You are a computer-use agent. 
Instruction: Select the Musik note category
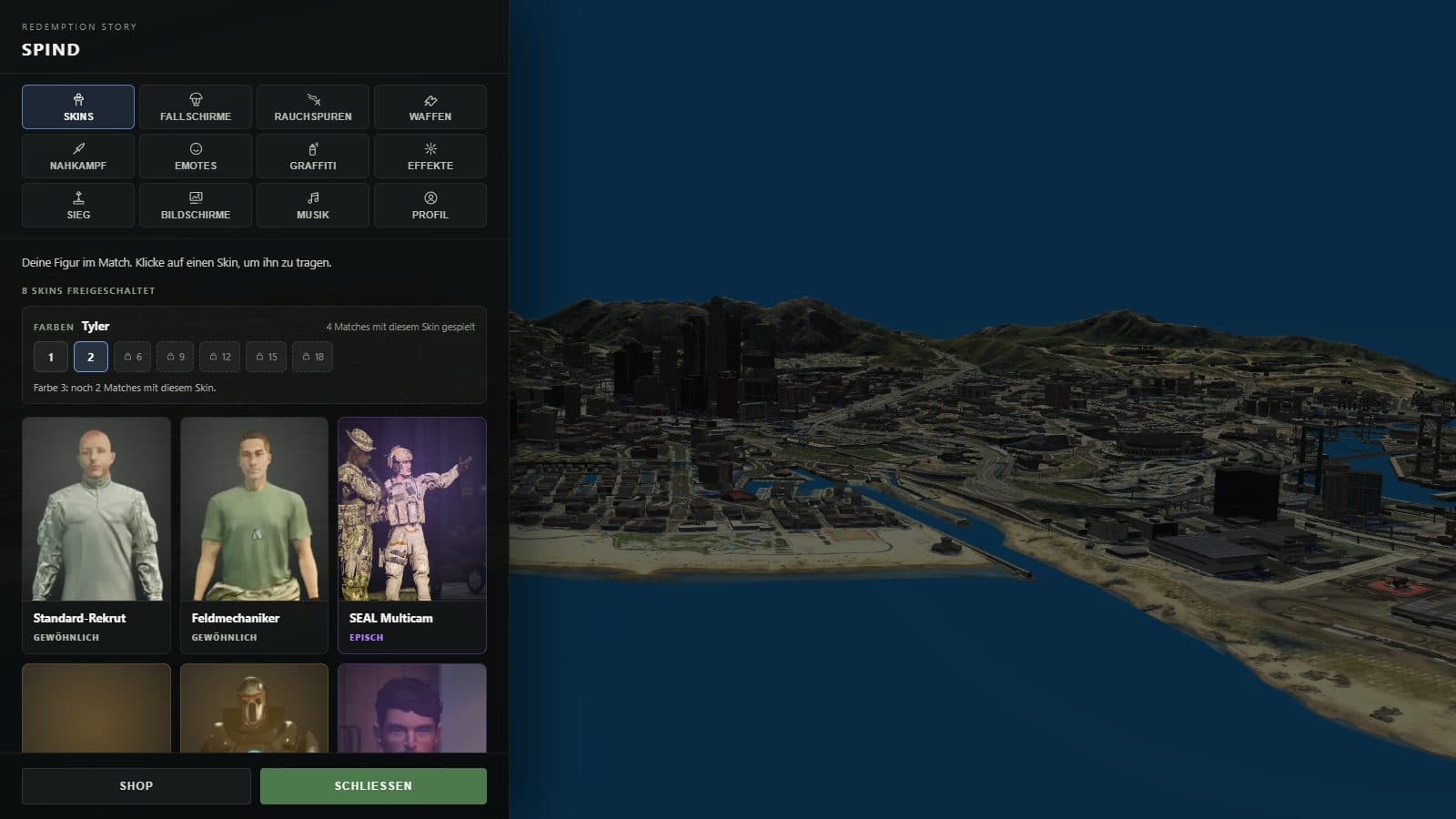[313, 206]
